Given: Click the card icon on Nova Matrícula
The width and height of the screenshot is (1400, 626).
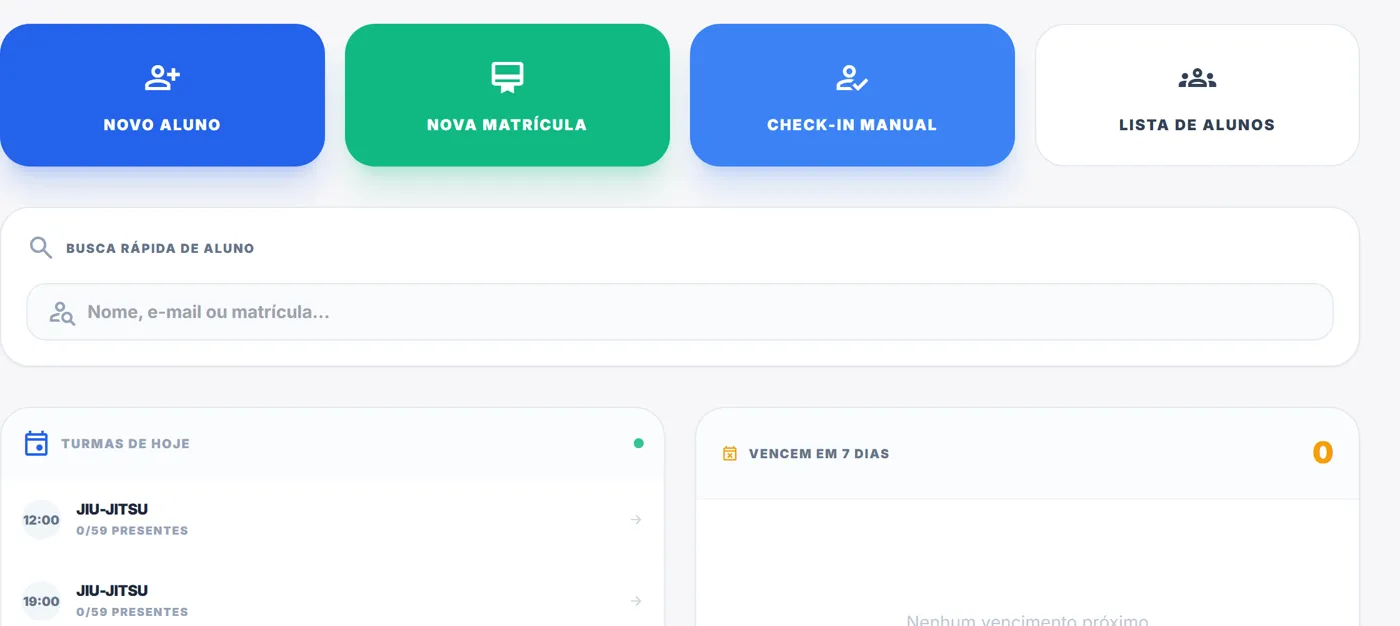Looking at the screenshot, I should [507, 78].
